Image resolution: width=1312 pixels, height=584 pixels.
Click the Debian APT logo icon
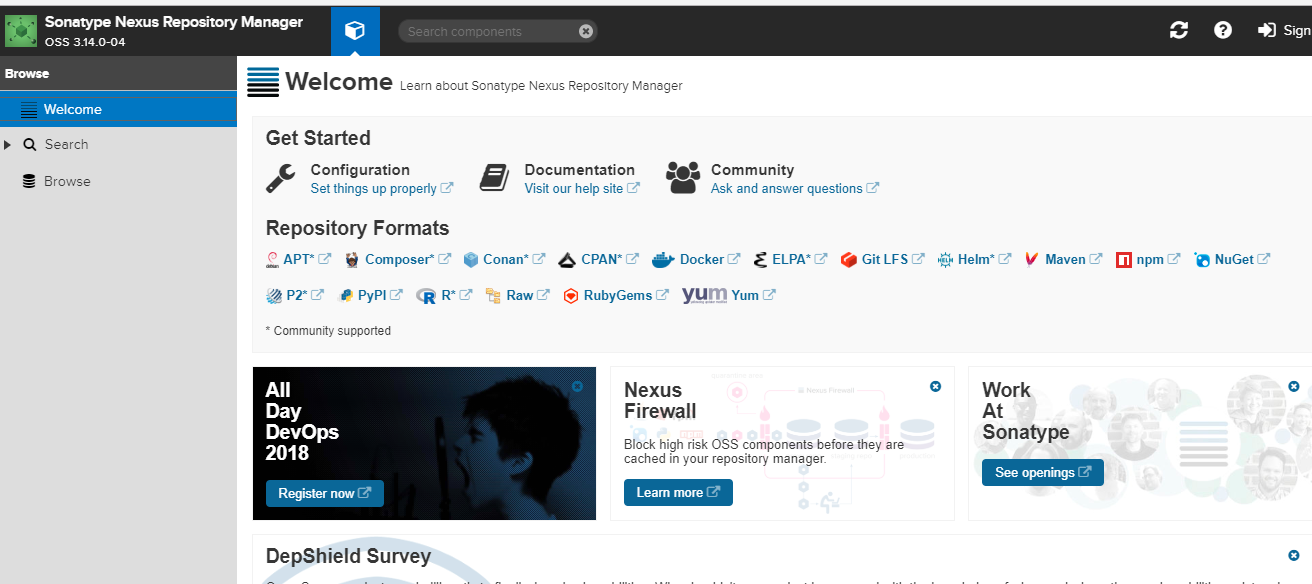[x=272, y=260]
